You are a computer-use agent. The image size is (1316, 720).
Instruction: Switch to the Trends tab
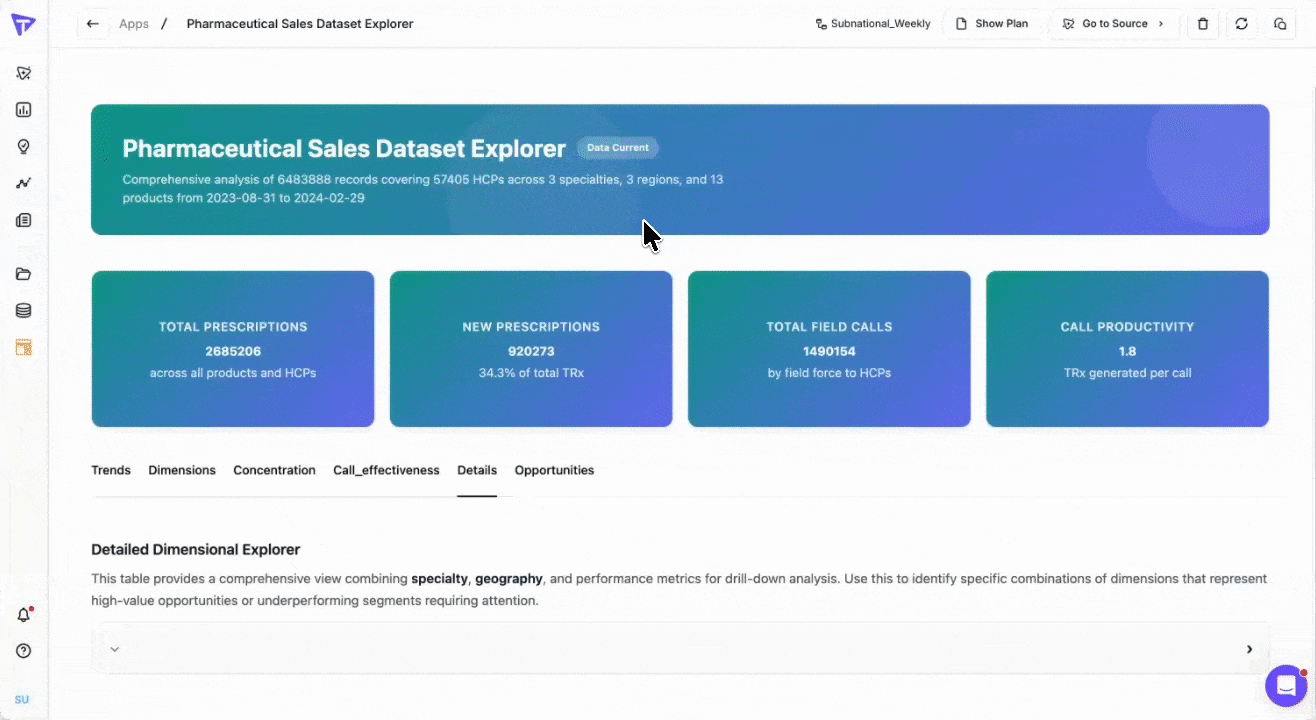111,470
